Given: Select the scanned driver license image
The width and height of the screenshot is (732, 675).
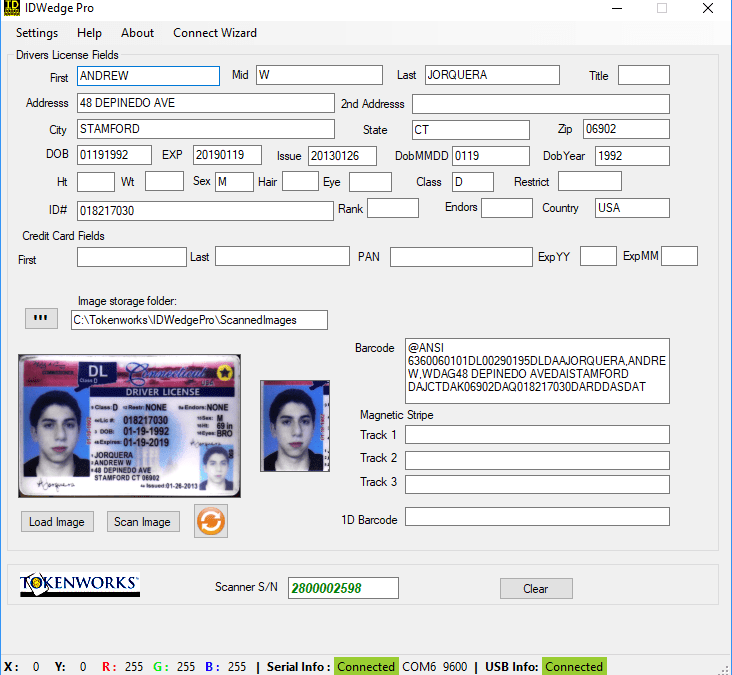Looking at the screenshot, I should 129,426.
